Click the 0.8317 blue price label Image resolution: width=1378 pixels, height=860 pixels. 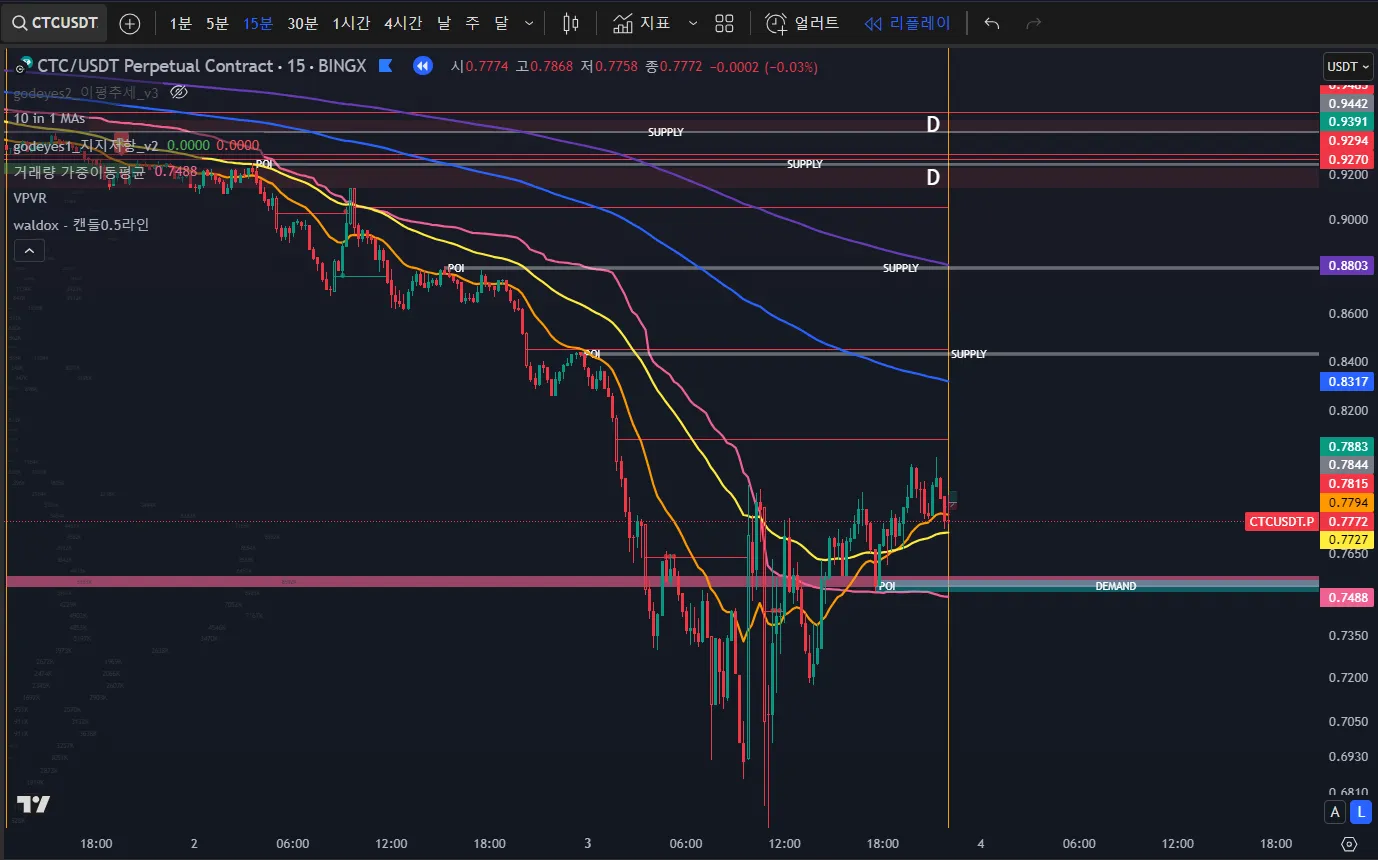pos(1347,381)
